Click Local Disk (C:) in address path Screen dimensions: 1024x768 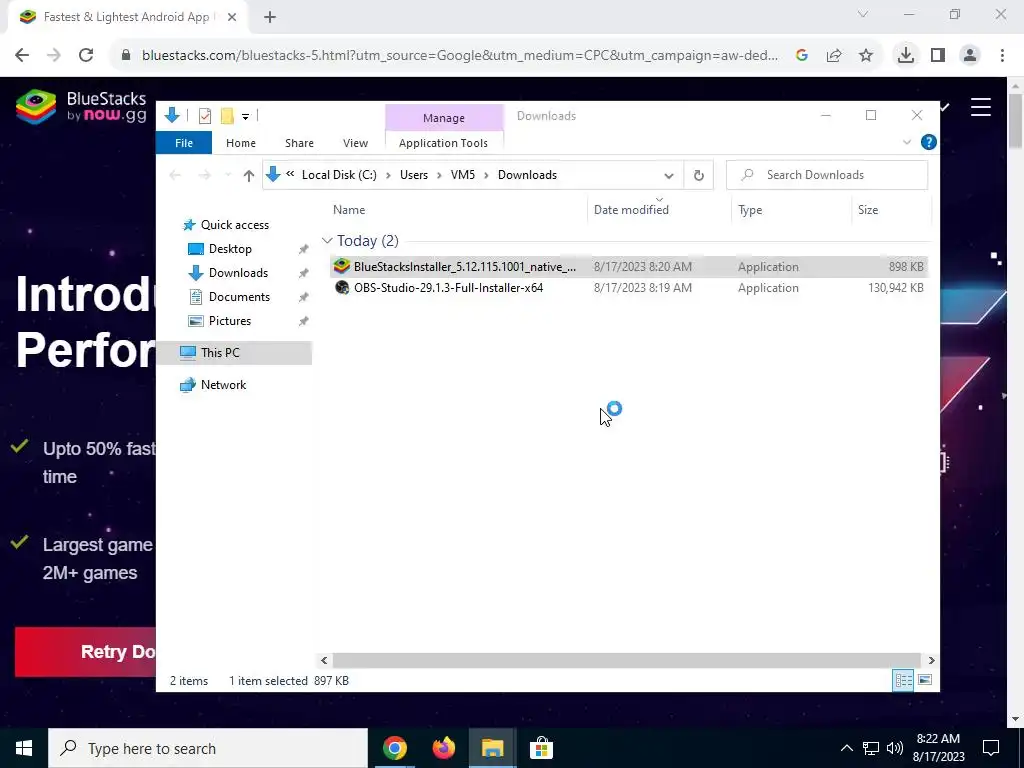pyautogui.click(x=339, y=175)
